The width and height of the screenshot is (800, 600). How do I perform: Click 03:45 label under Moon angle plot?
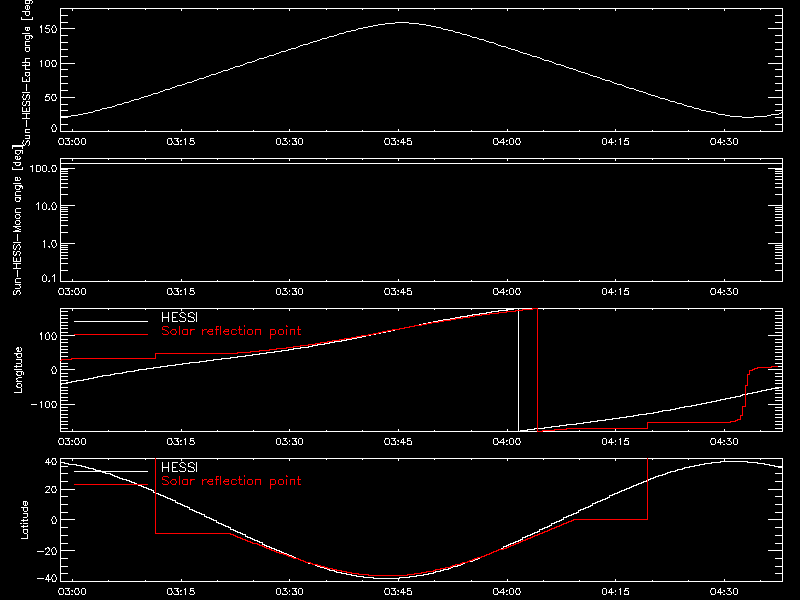(x=398, y=292)
